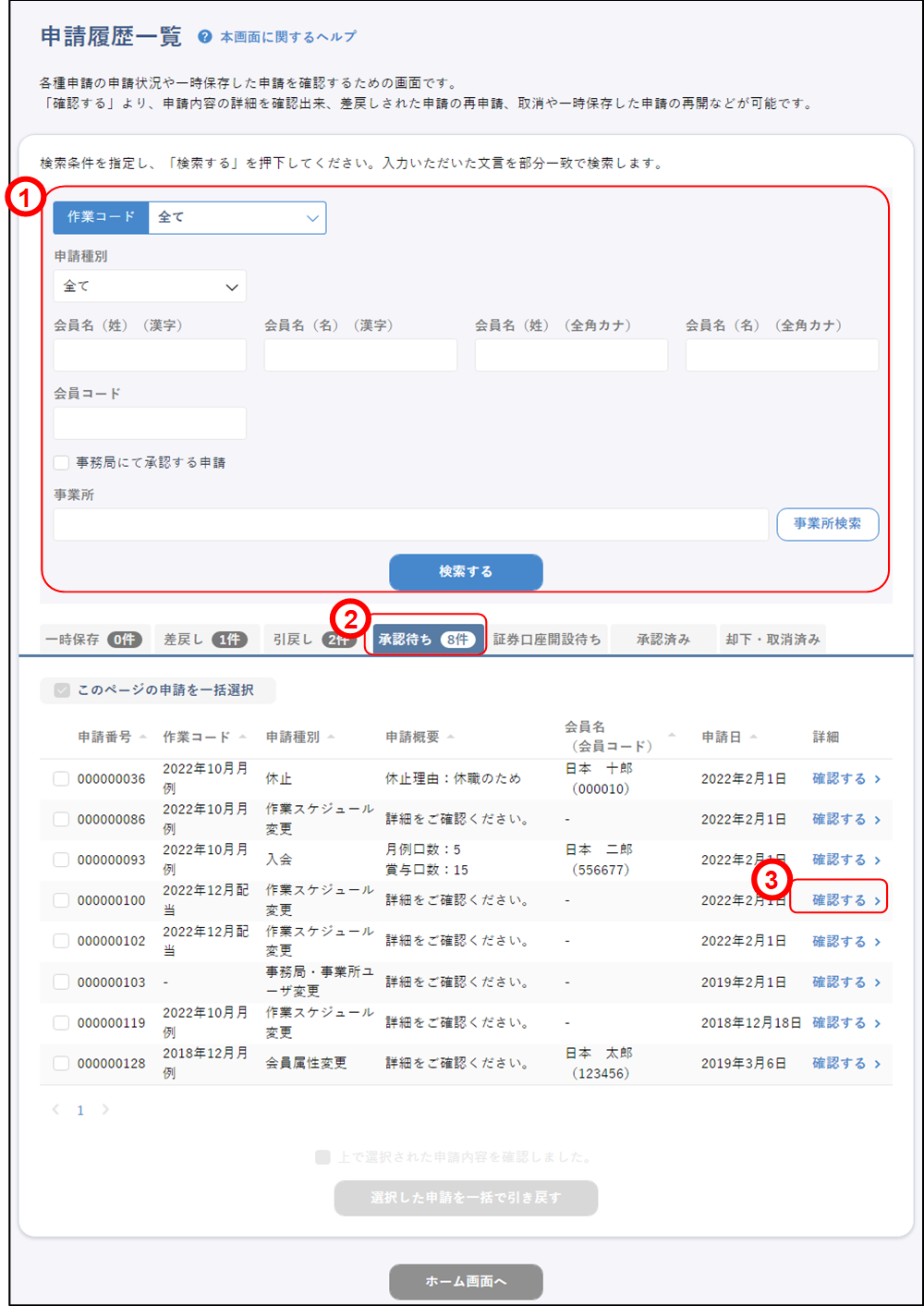This screenshot has height=1306, width=924.
Task: Click the 会員コード input field
Action: pyautogui.click(x=150, y=423)
